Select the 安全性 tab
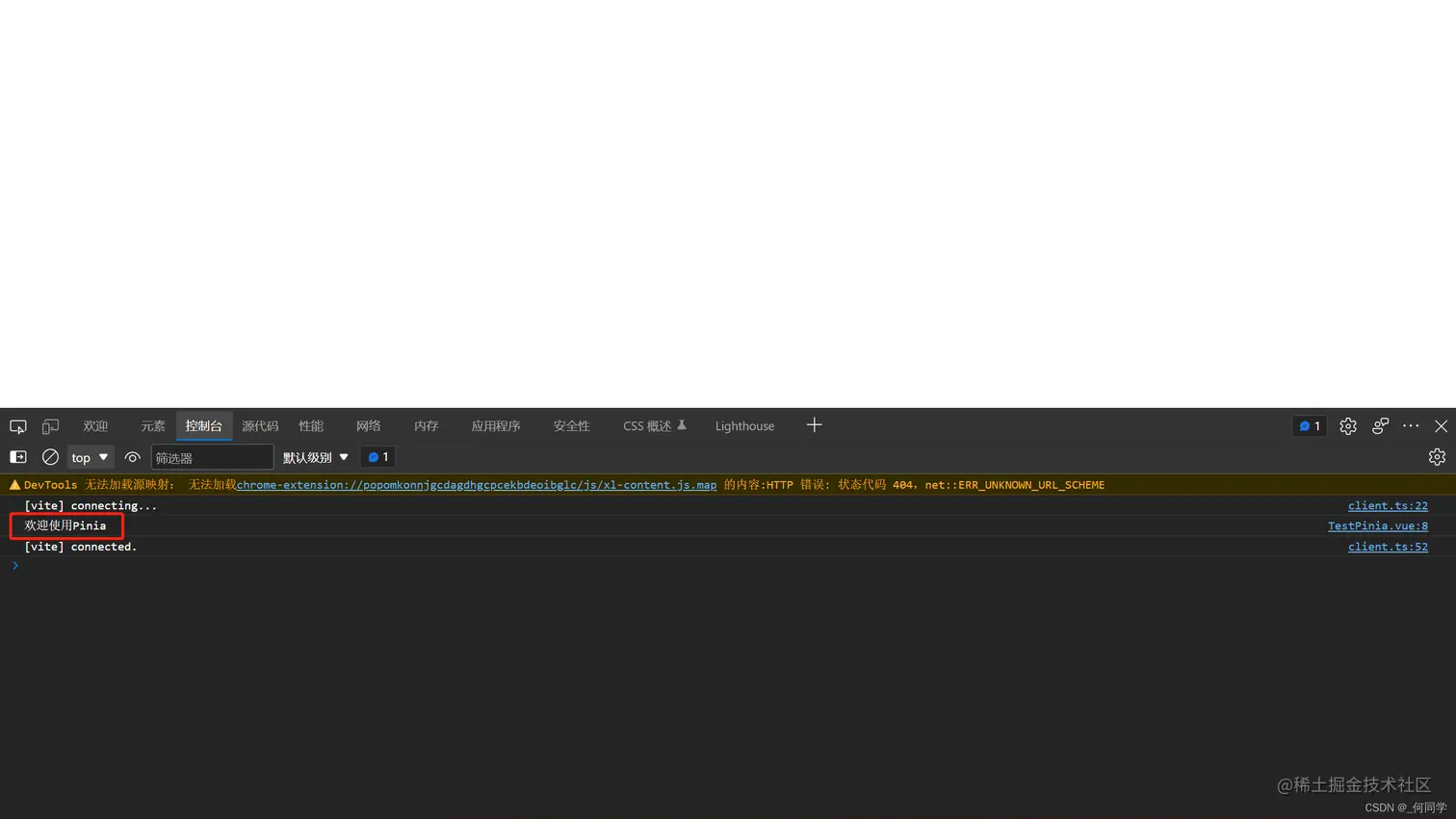The width and height of the screenshot is (1456, 819). (572, 426)
